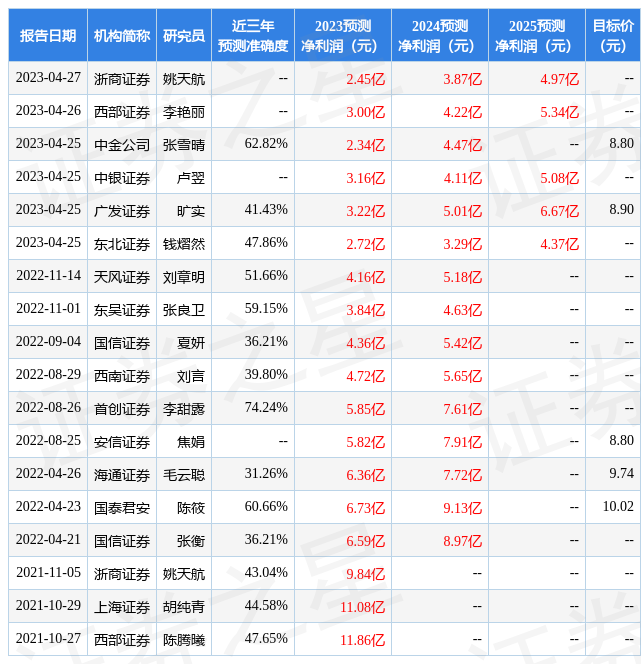Click accuracy value 74.24%
Viewport: 641px width, 664px height.
tap(266, 407)
